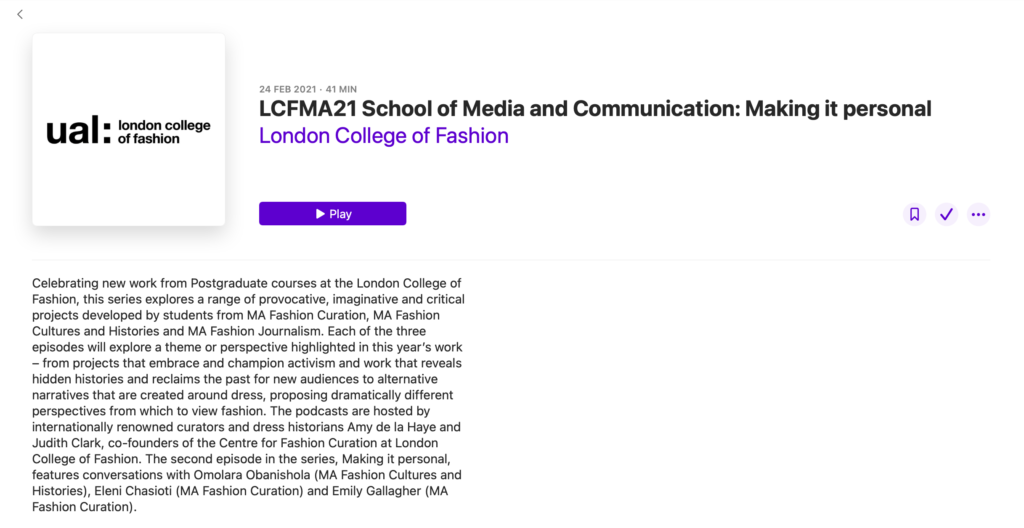Save episode with the bookmark icon
1024x528 pixels.
click(914, 214)
